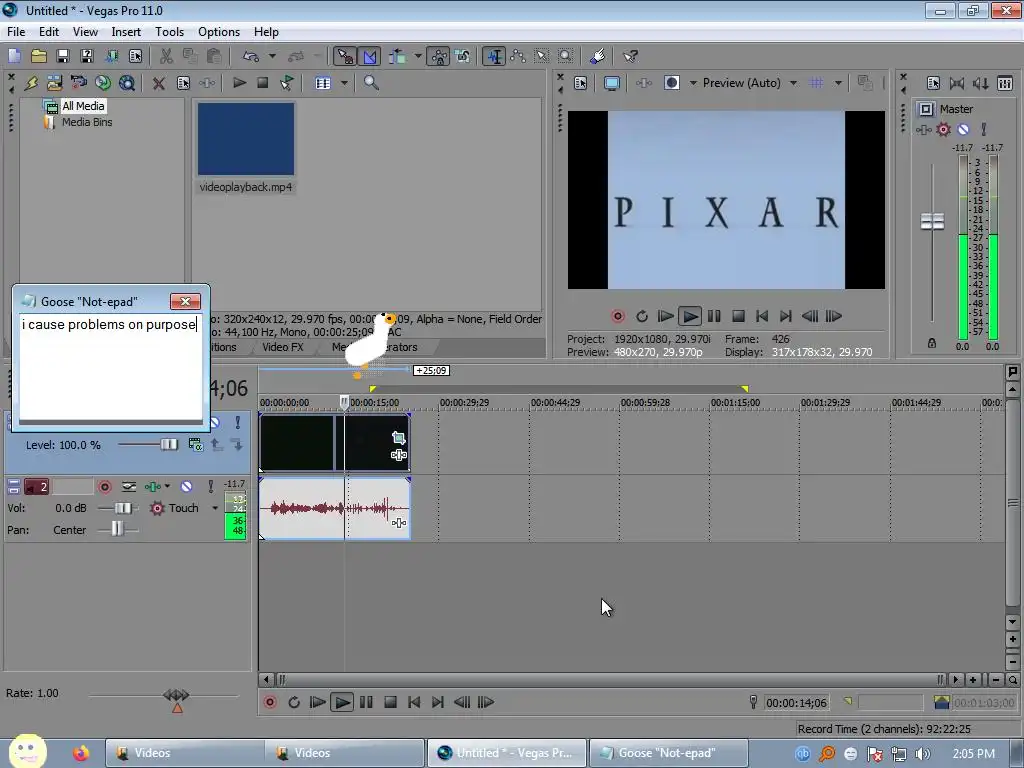The image size is (1024, 768).
Task: Open Overlays dropdown arrow in preview
Action: [838, 83]
